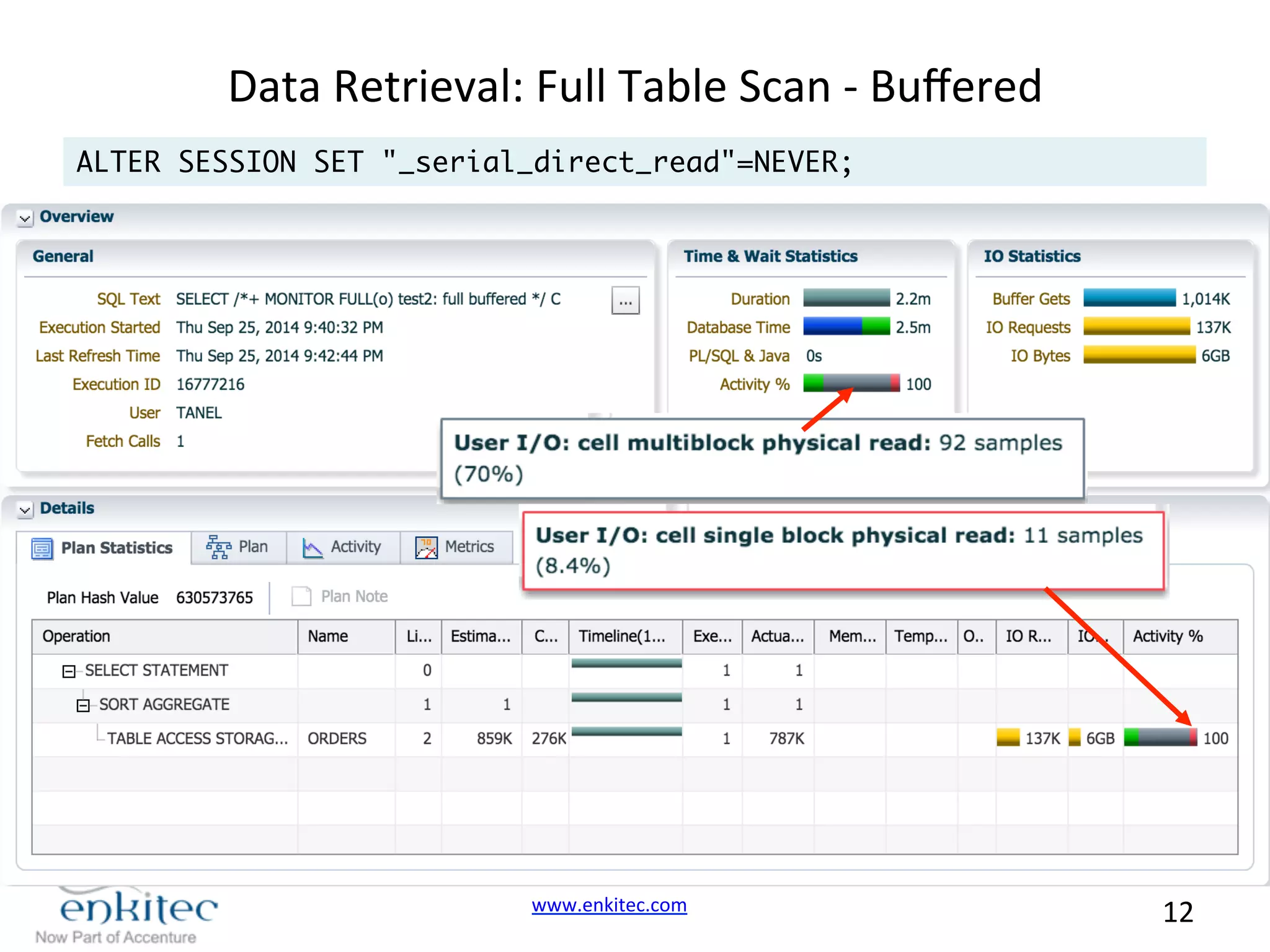Click the IO Requests yellow bar in IO Statistics

click(x=1137, y=326)
